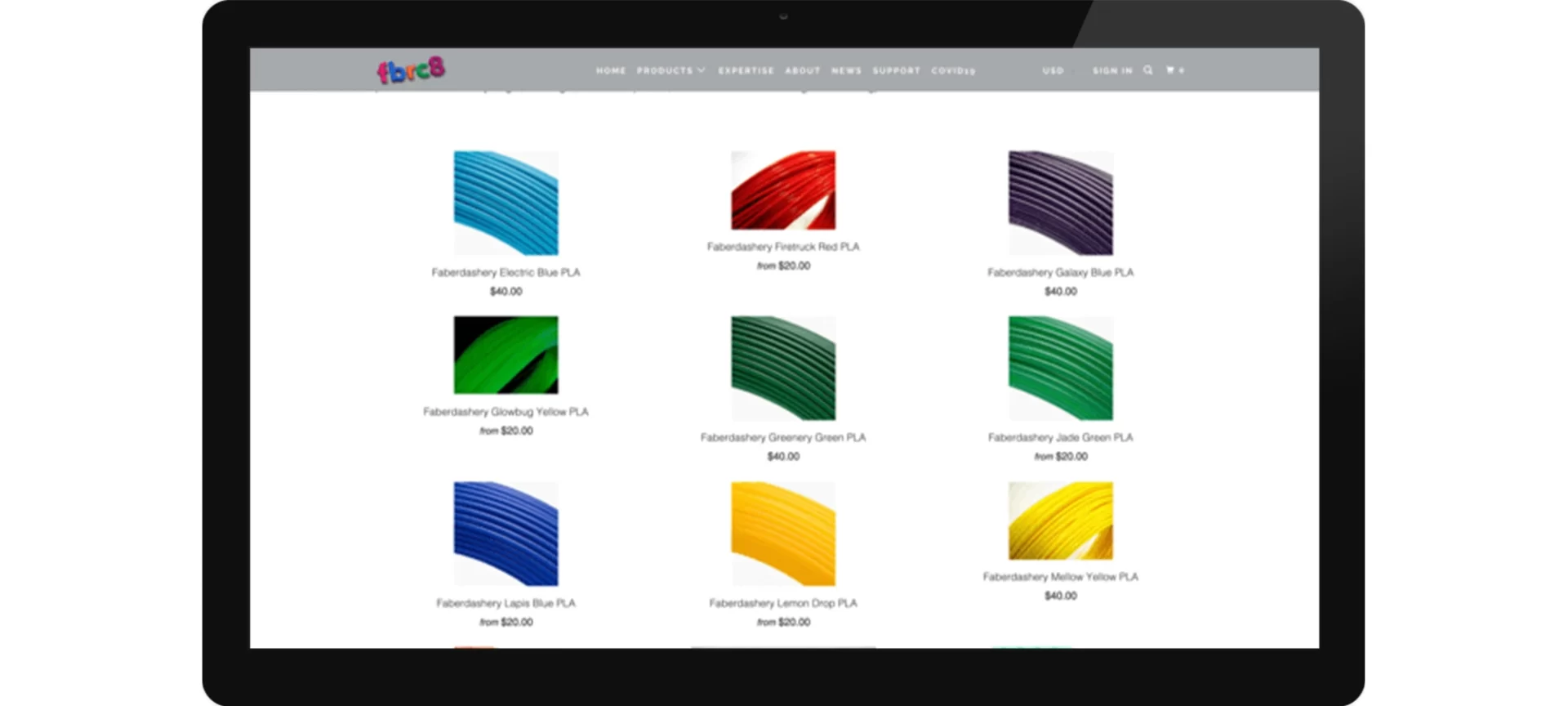Screen dimensions: 1568x706
Task: Open Faberdashery Glowbug Yellow PLA title link
Action: click(506, 412)
